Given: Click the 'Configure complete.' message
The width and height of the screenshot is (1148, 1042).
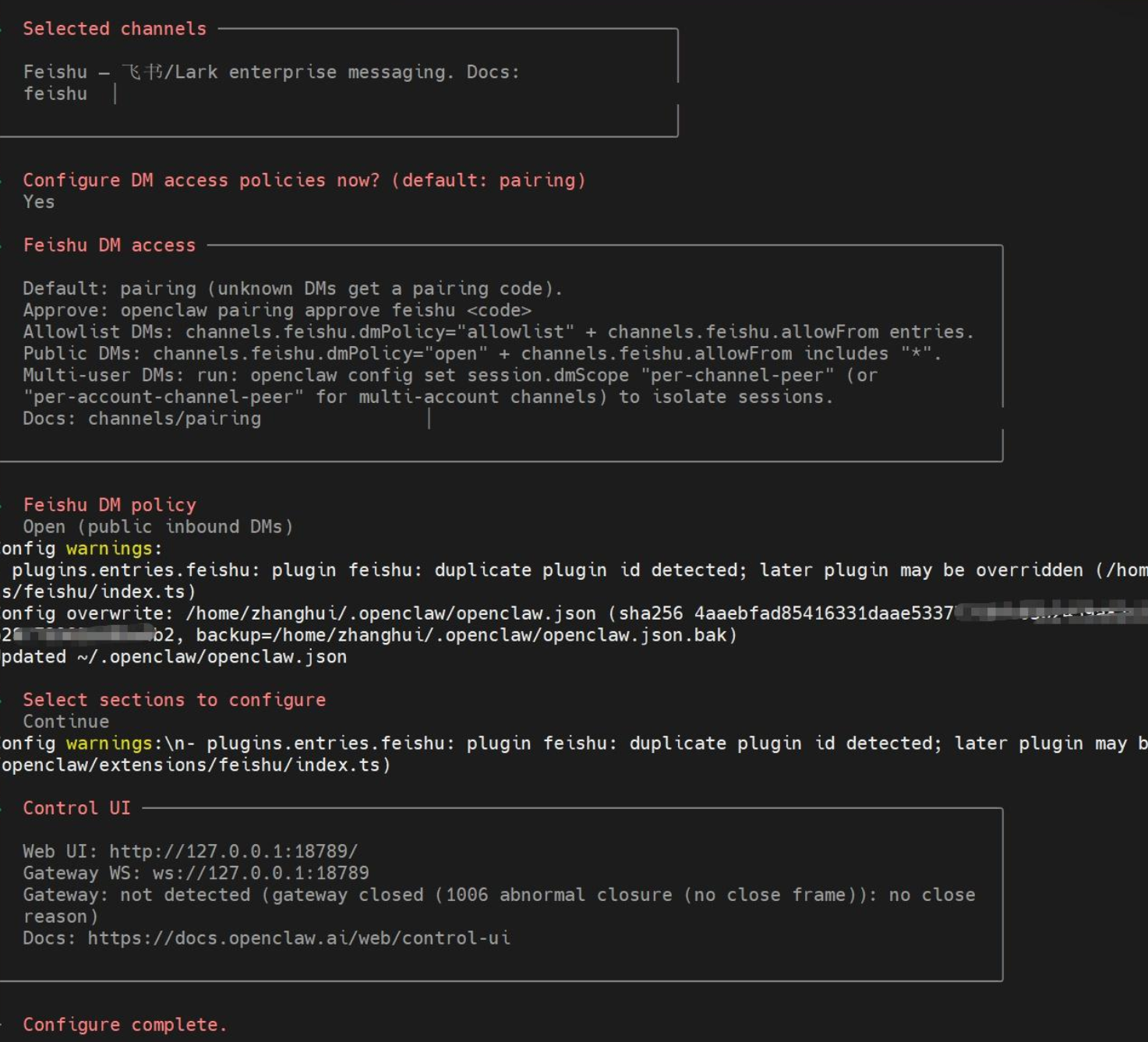Looking at the screenshot, I should tap(125, 1025).
